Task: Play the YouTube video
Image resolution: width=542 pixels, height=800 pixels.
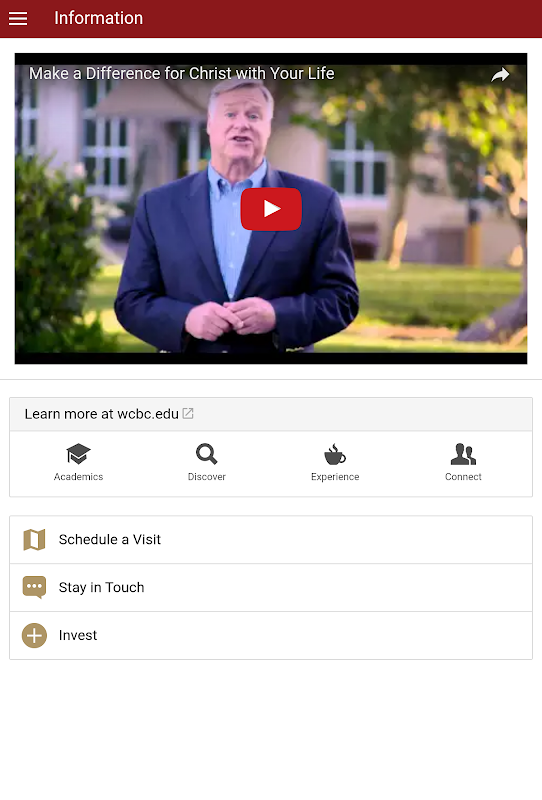Action: pyautogui.click(x=271, y=209)
